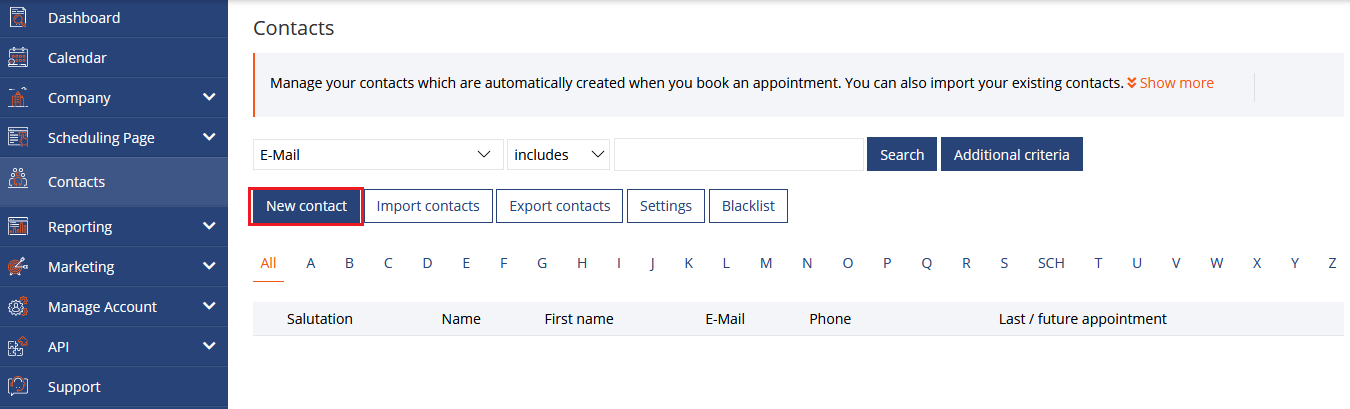The height and width of the screenshot is (409, 1350).
Task: Select the All alphabet filter
Action: click(x=268, y=263)
